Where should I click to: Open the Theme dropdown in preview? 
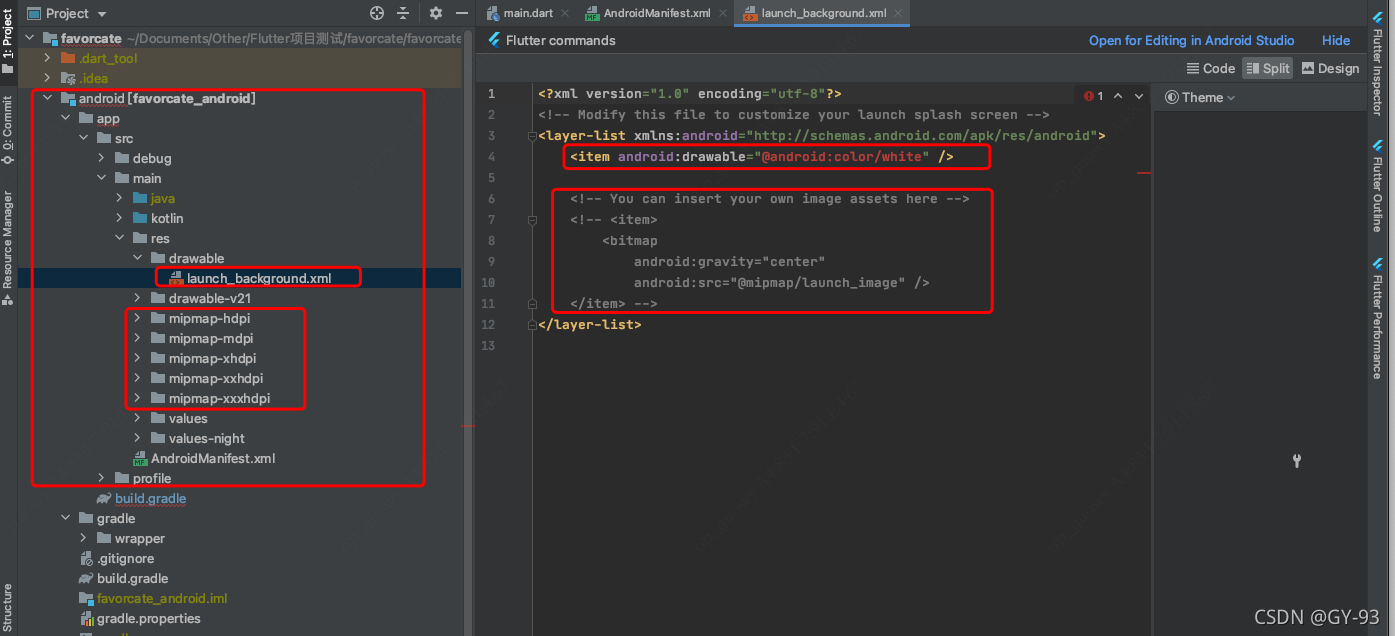click(1200, 97)
